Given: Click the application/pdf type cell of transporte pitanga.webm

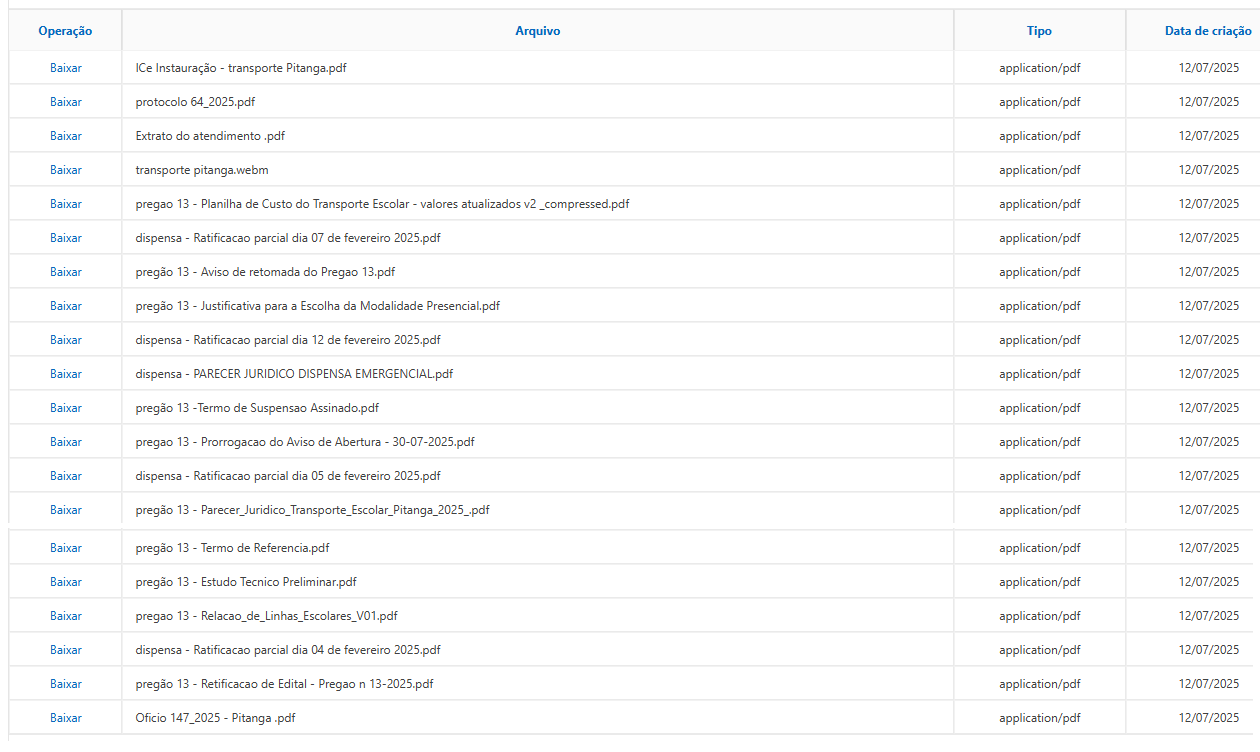Looking at the screenshot, I should point(1040,170).
